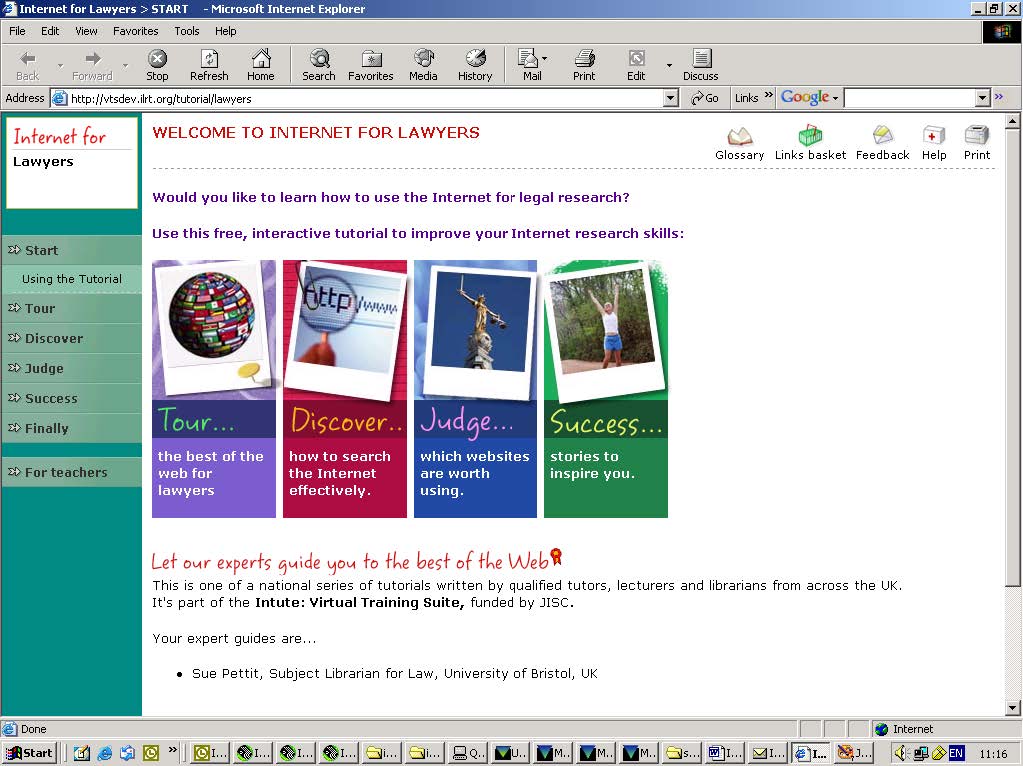Click the Tour globe picture card
The height and width of the screenshot is (766, 1023).
coord(214,389)
